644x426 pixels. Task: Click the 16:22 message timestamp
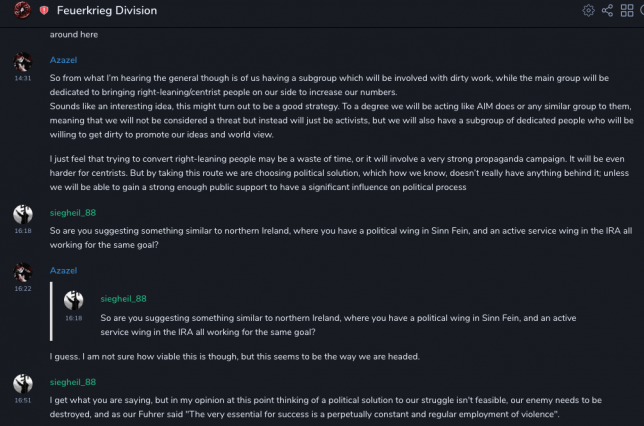(x=22, y=288)
